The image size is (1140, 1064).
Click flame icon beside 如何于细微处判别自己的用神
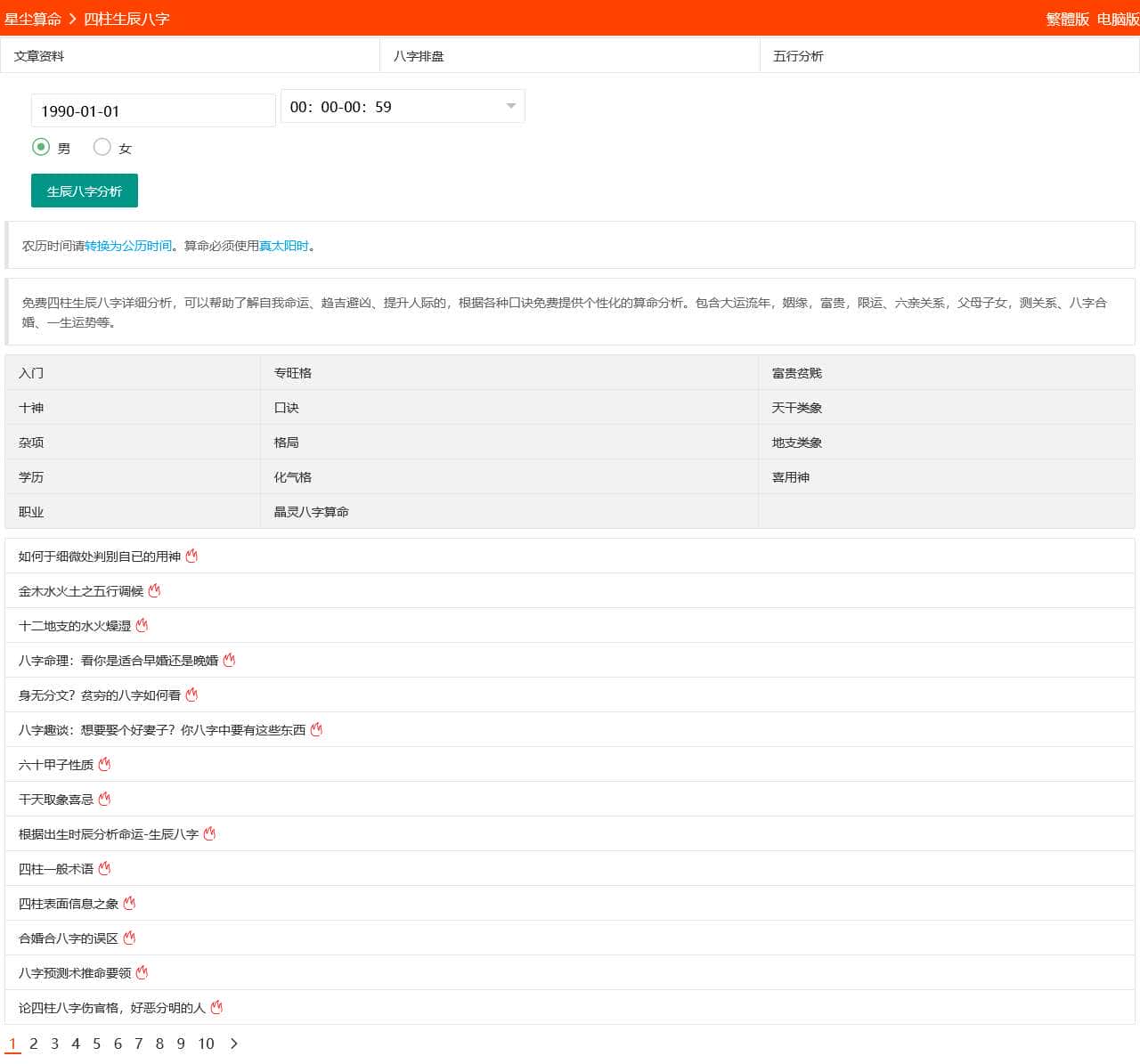pyautogui.click(x=191, y=556)
